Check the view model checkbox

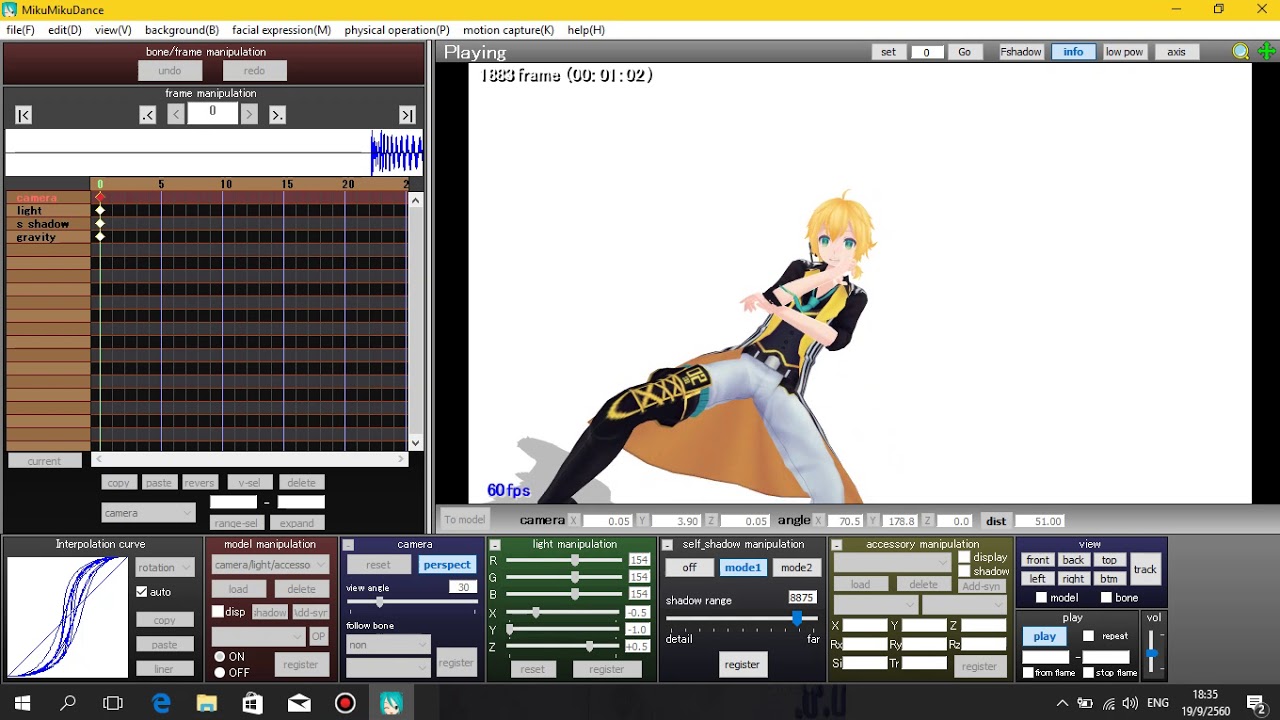click(x=1041, y=598)
